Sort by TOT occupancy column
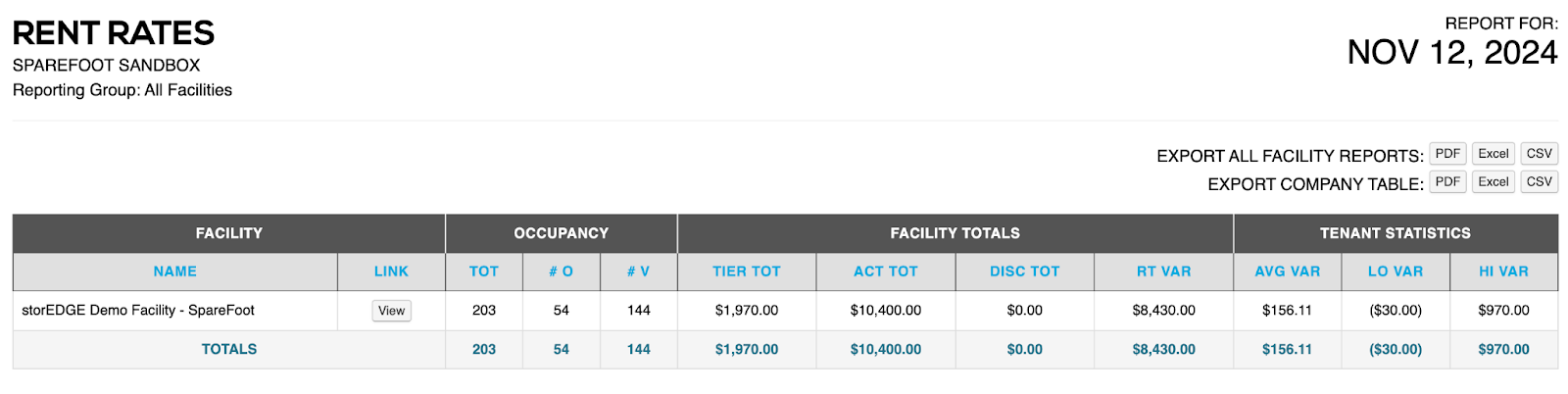 coord(484,271)
